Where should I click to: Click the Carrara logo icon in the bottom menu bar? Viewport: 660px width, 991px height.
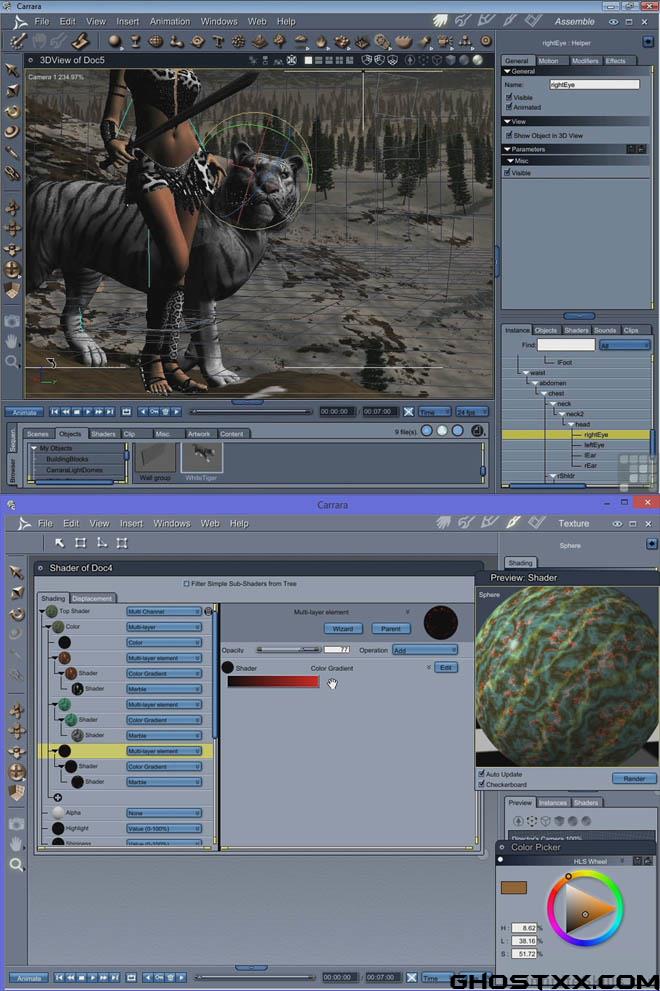(24, 523)
